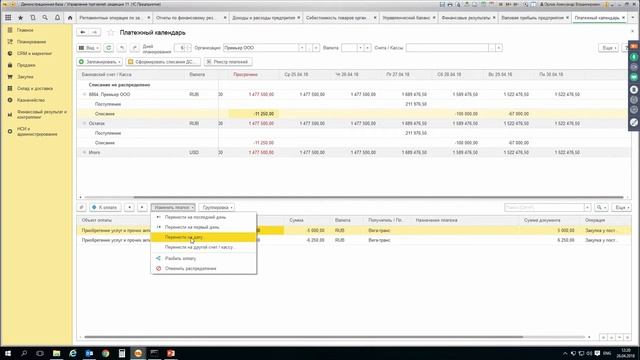Open НСИ и администрирование section
This screenshot has width=640, height=360.
(37, 131)
